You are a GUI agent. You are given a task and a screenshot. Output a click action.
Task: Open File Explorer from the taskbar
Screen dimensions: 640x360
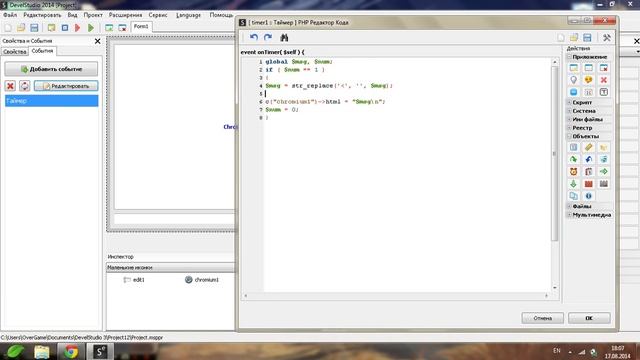42,351
